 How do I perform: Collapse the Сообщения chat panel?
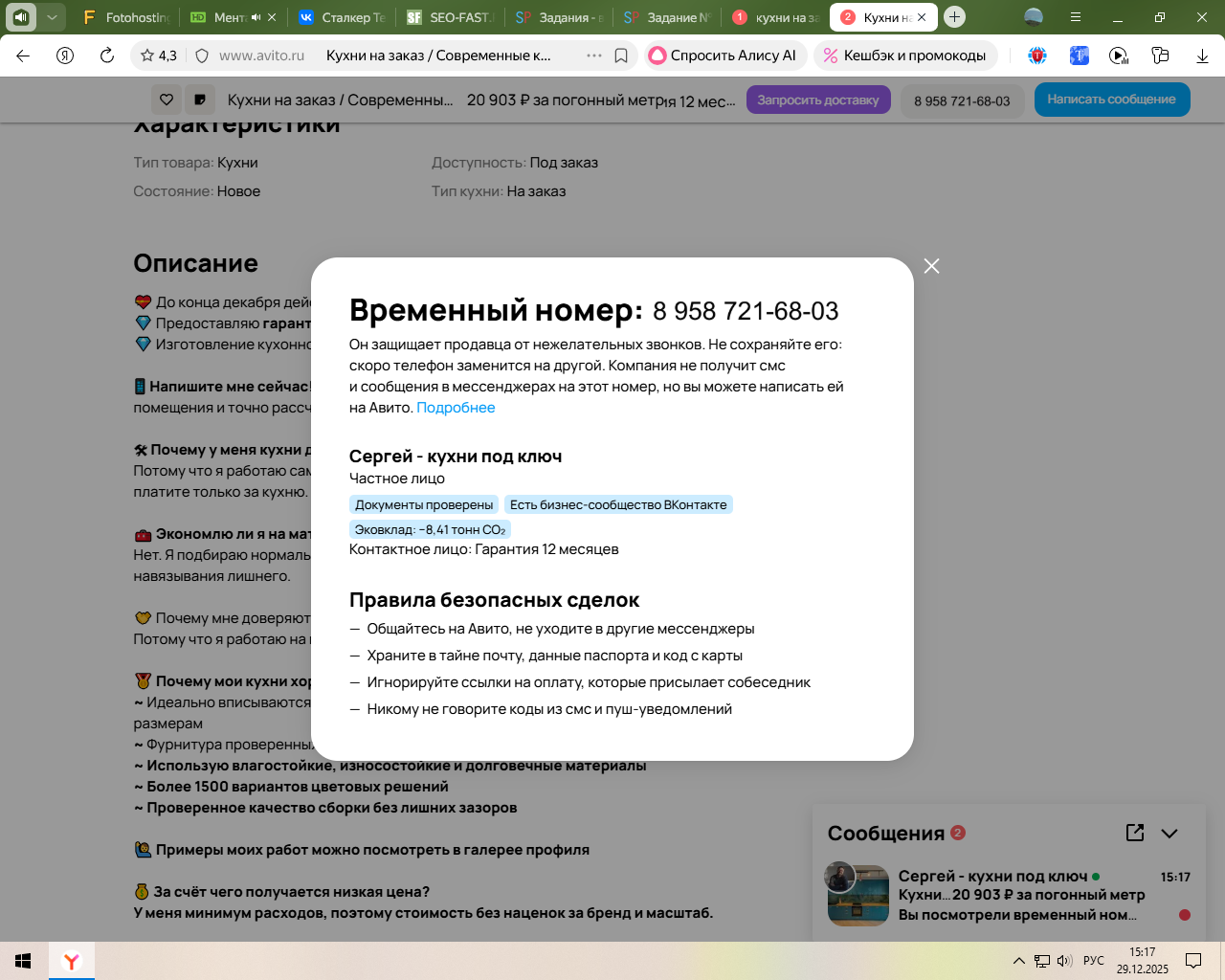(x=1169, y=833)
